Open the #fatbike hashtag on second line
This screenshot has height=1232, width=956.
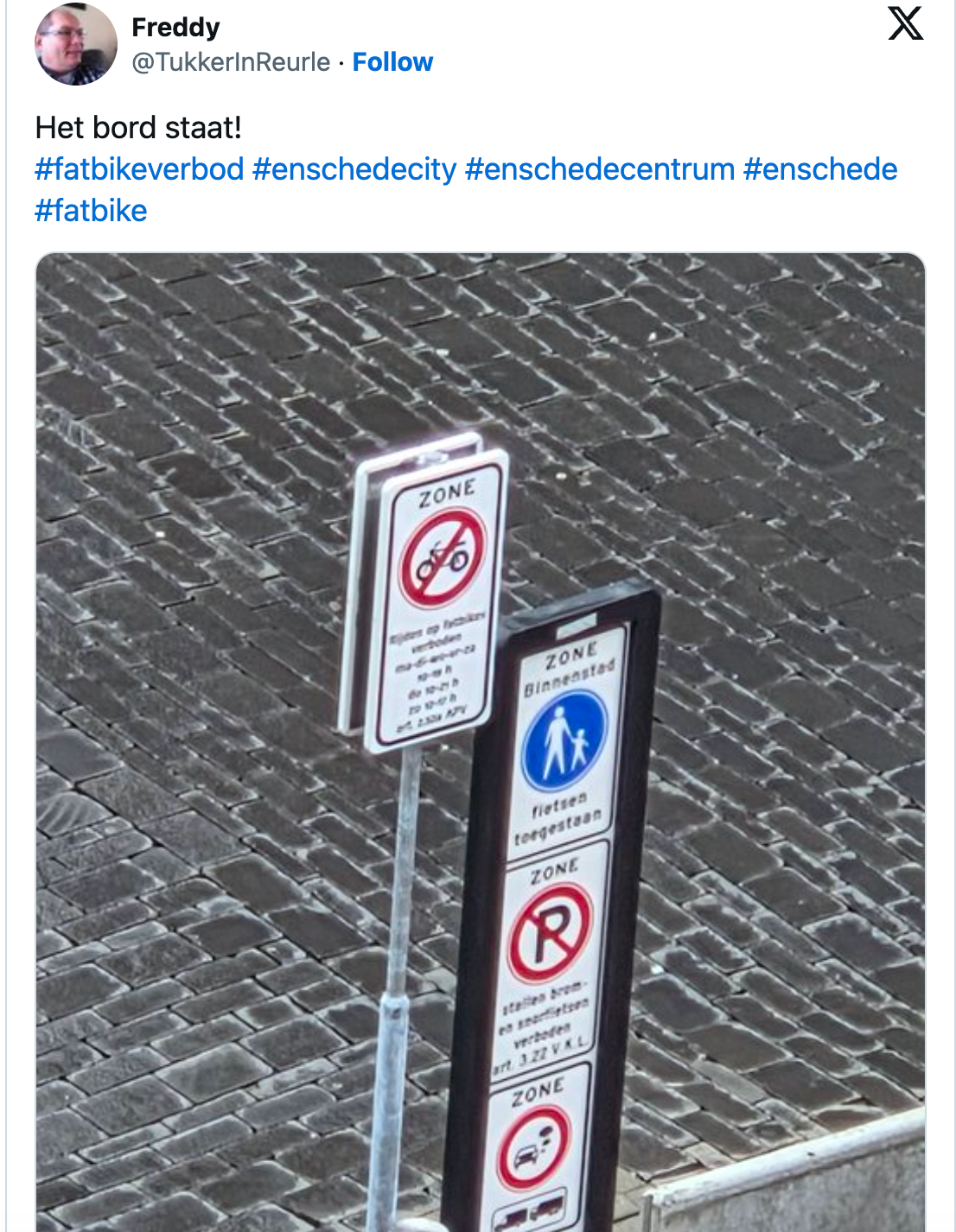(91, 211)
